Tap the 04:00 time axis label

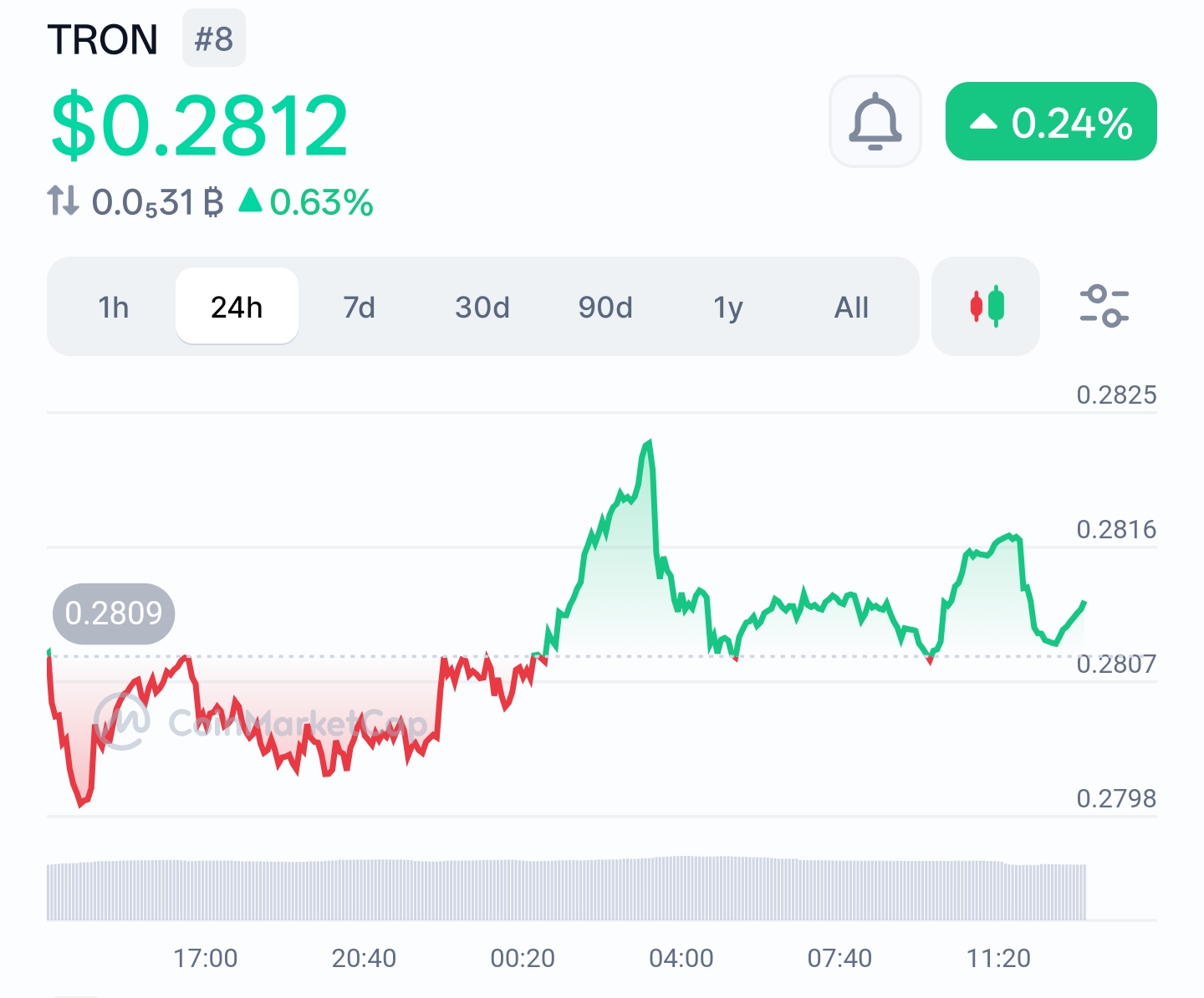coord(681,958)
